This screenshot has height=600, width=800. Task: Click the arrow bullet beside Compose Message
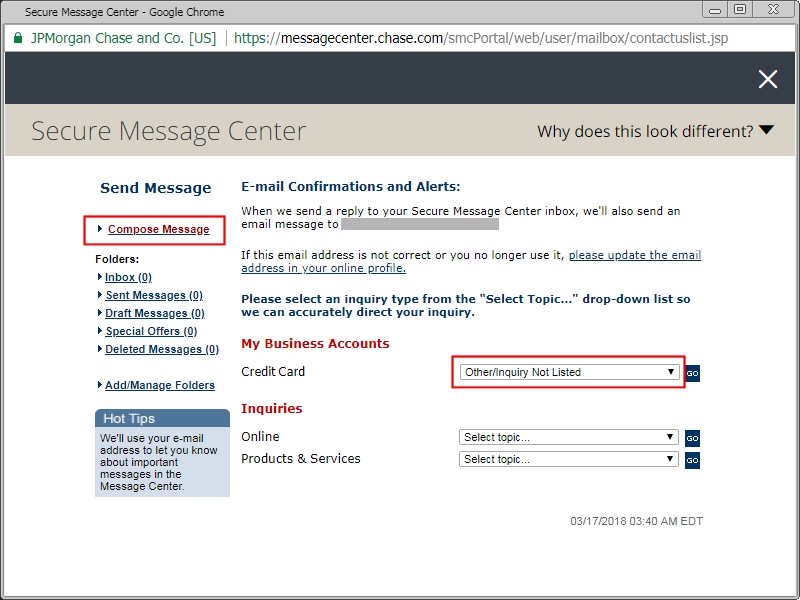pos(100,229)
